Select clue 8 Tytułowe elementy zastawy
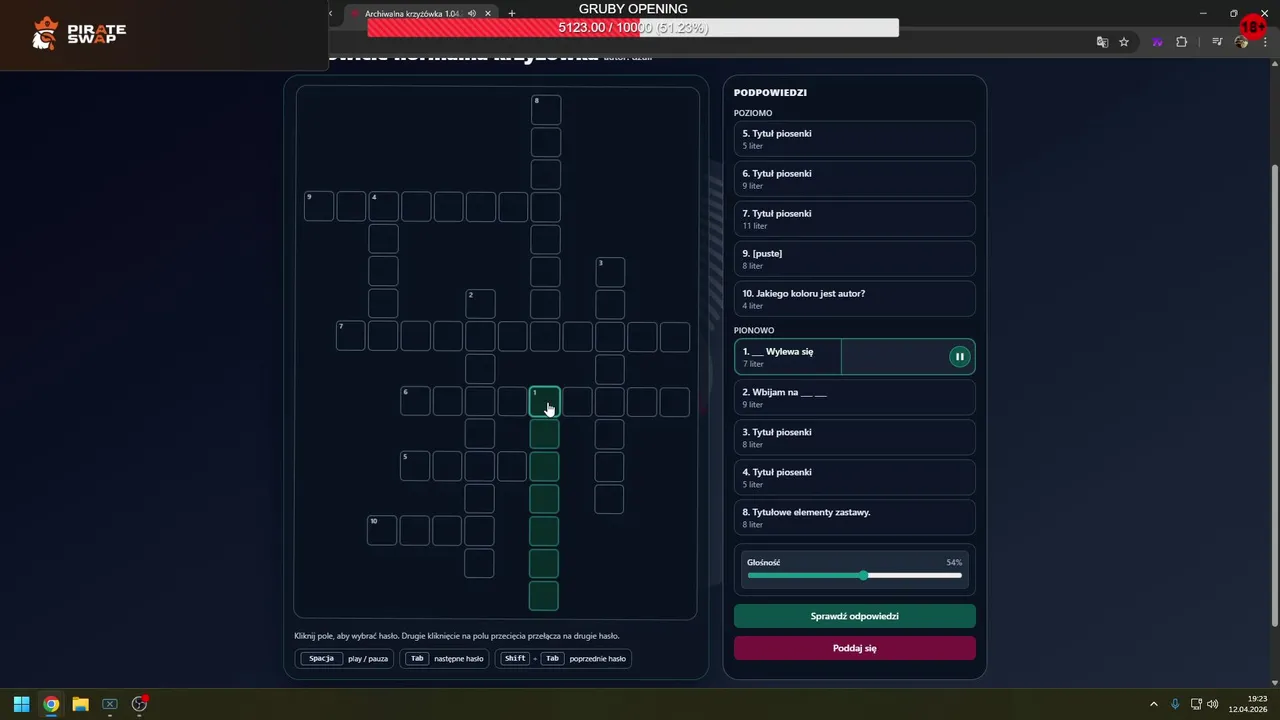Image resolution: width=1280 pixels, height=720 pixels. [x=854, y=517]
